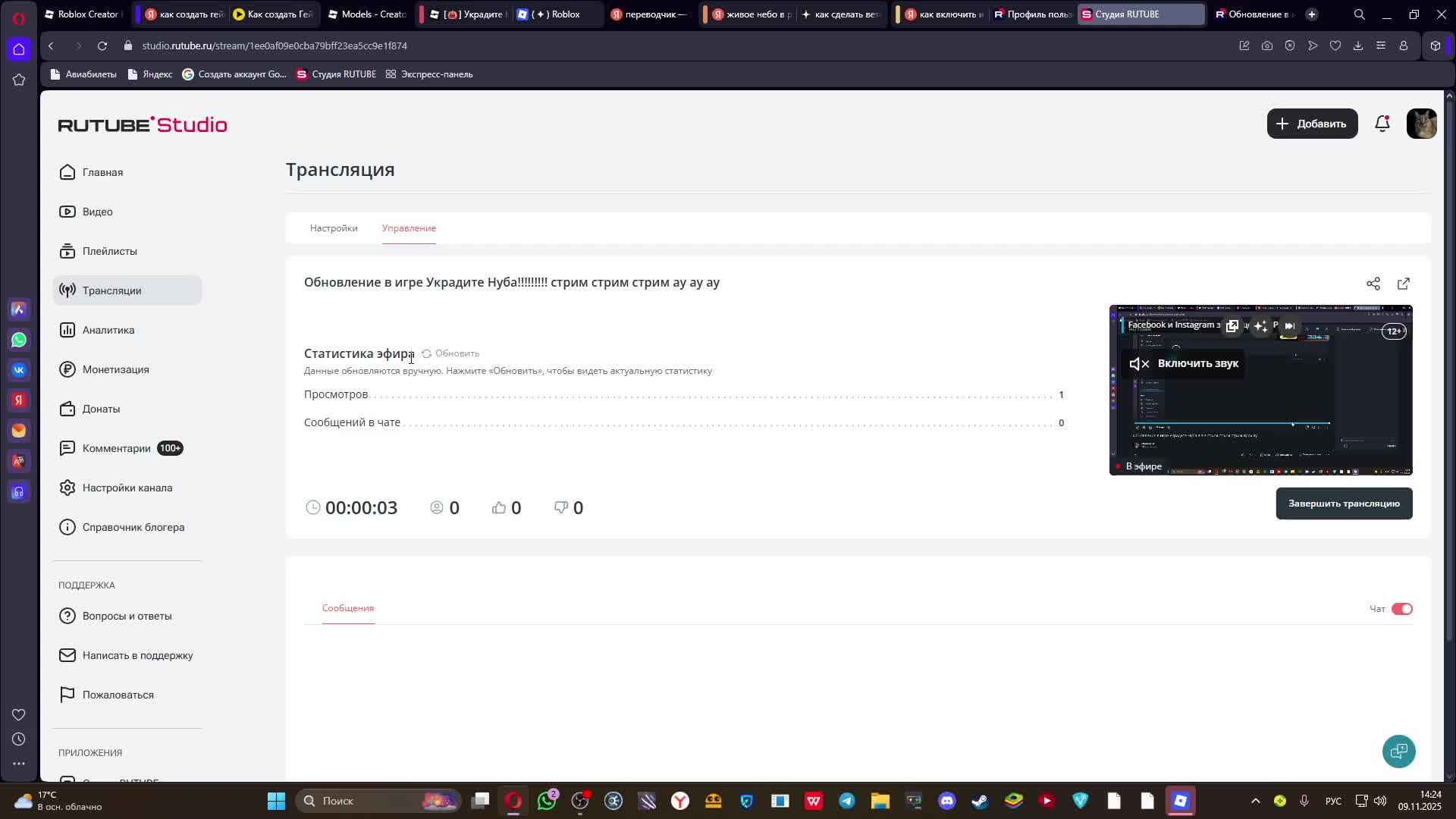The image size is (1456, 819).
Task: Open Аналитика in the sidebar
Action: pos(108,330)
